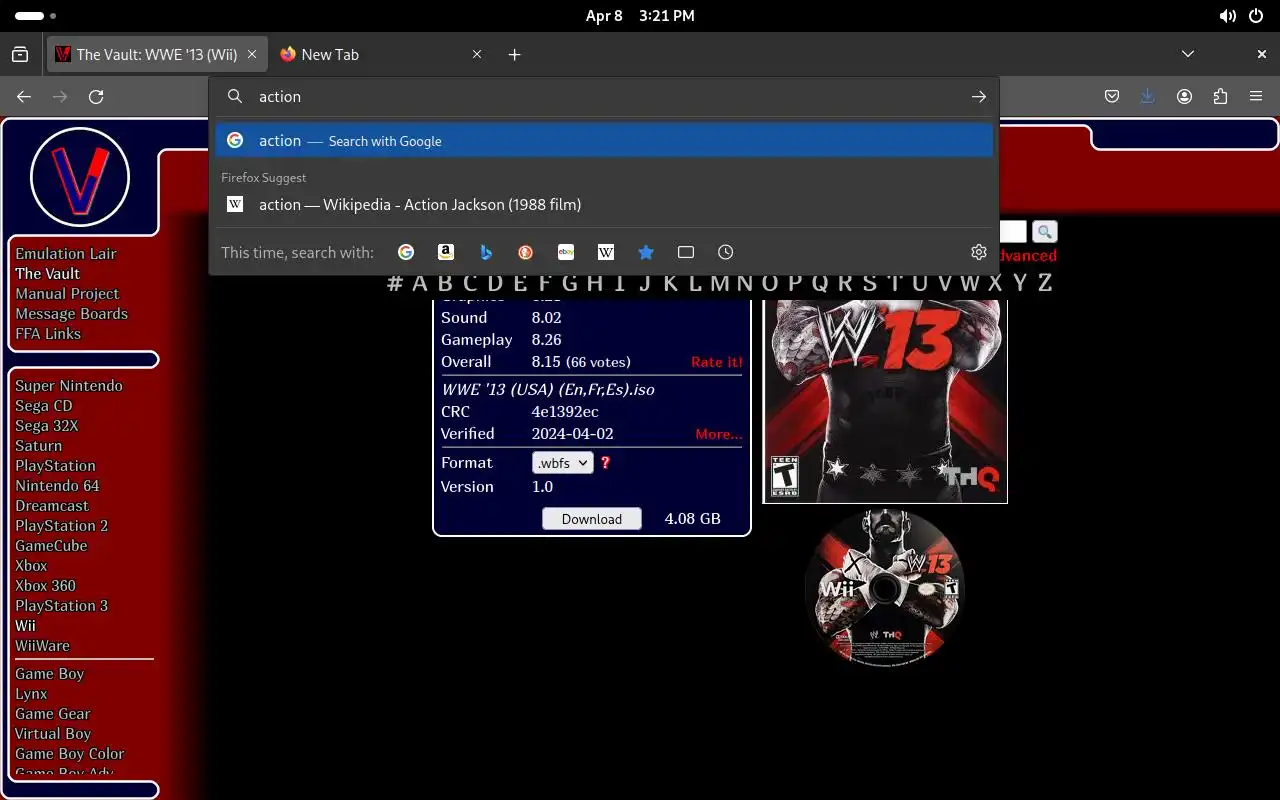The height and width of the screenshot is (800, 1280).
Task: Open the PlayStation 2 section
Action: click(61, 526)
